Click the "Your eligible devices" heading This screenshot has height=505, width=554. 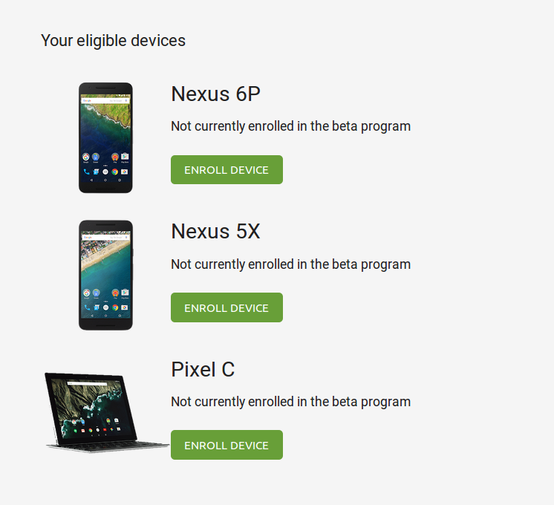[x=113, y=40]
